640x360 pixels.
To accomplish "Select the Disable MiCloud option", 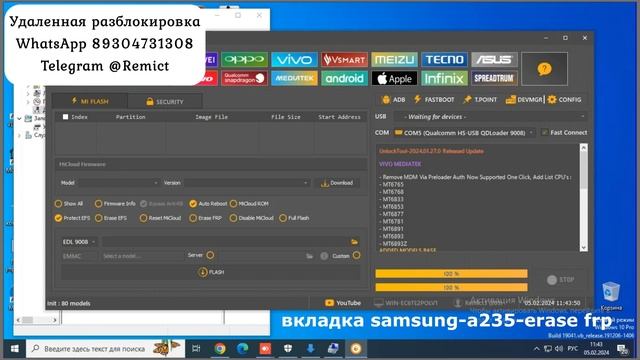I will click(x=252, y=218).
